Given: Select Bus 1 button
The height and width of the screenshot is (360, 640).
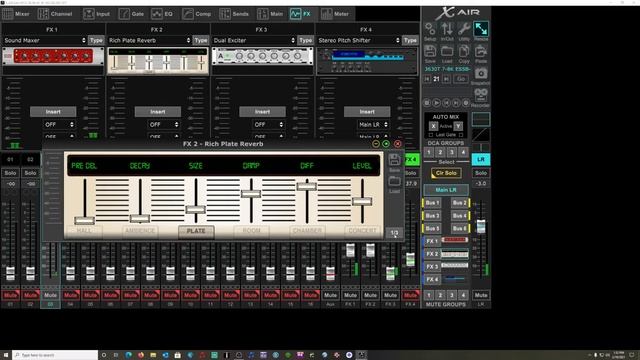Looking at the screenshot, I should (432, 202).
